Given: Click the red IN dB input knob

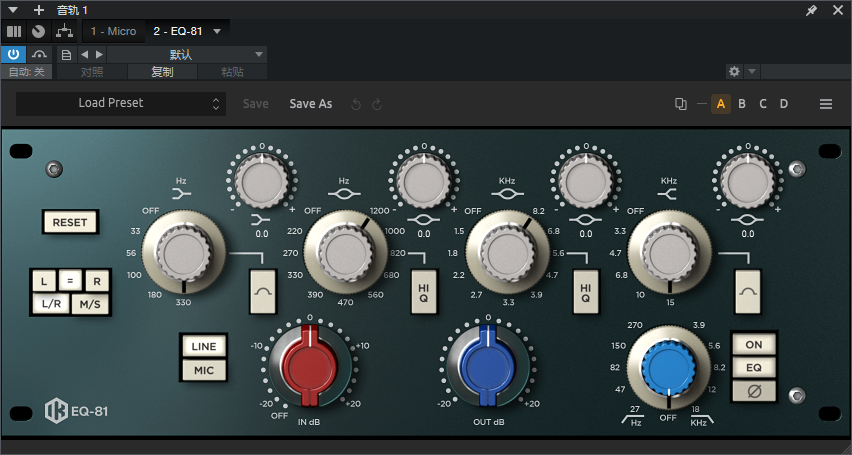Looking at the screenshot, I should (x=310, y=367).
